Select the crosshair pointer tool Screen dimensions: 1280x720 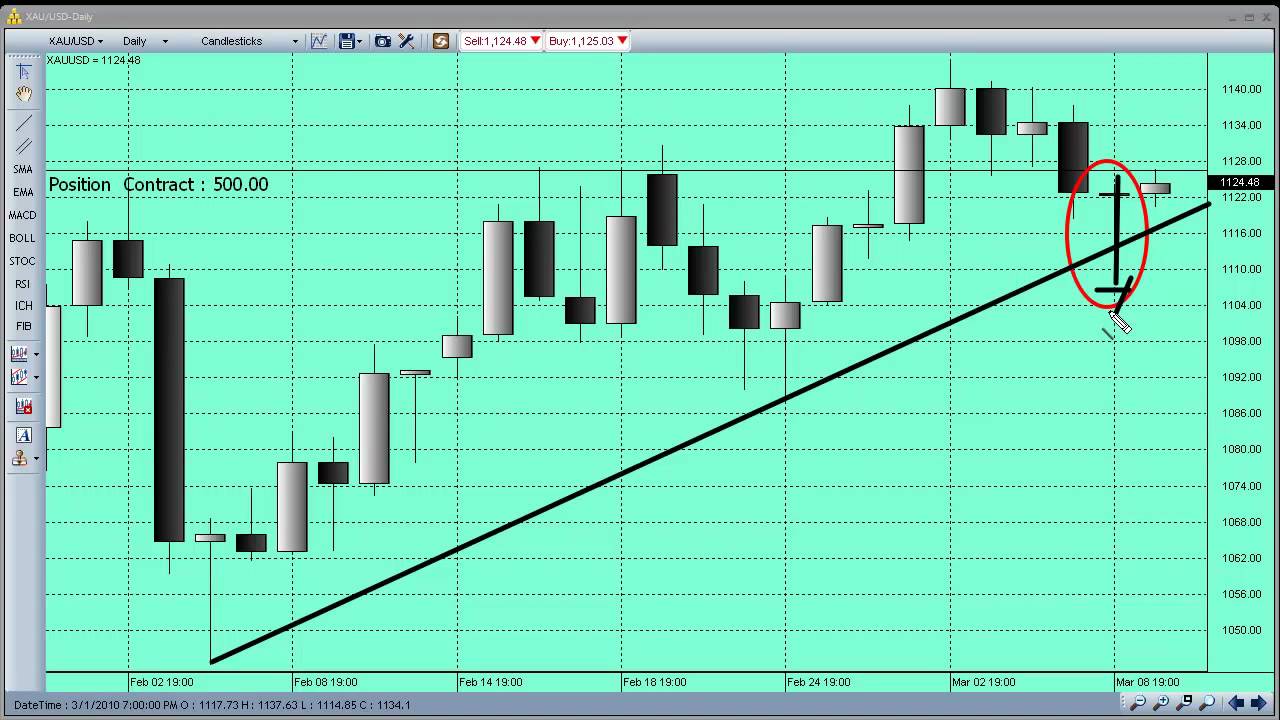click(x=23, y=72)
